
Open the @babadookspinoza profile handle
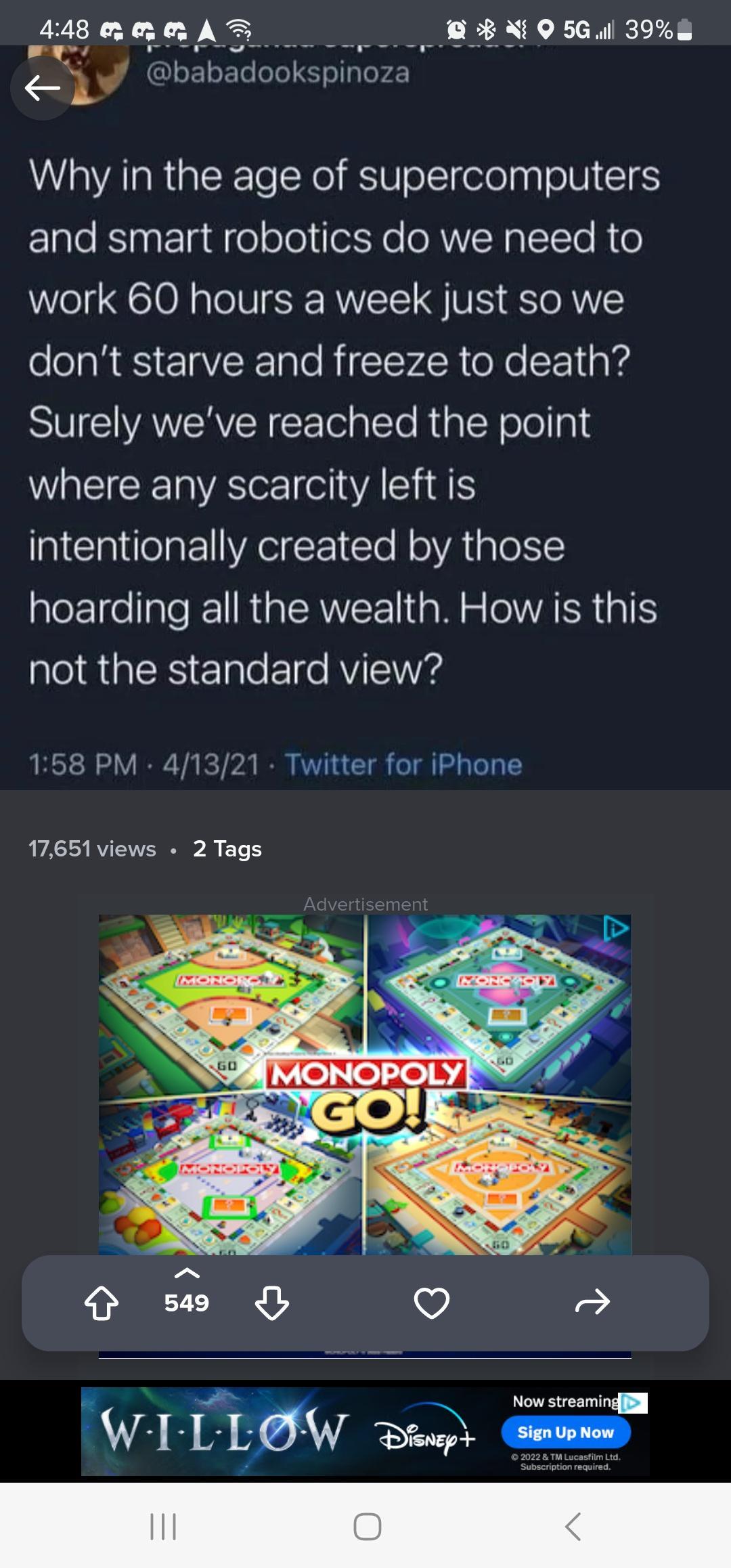tap(278, 73)
